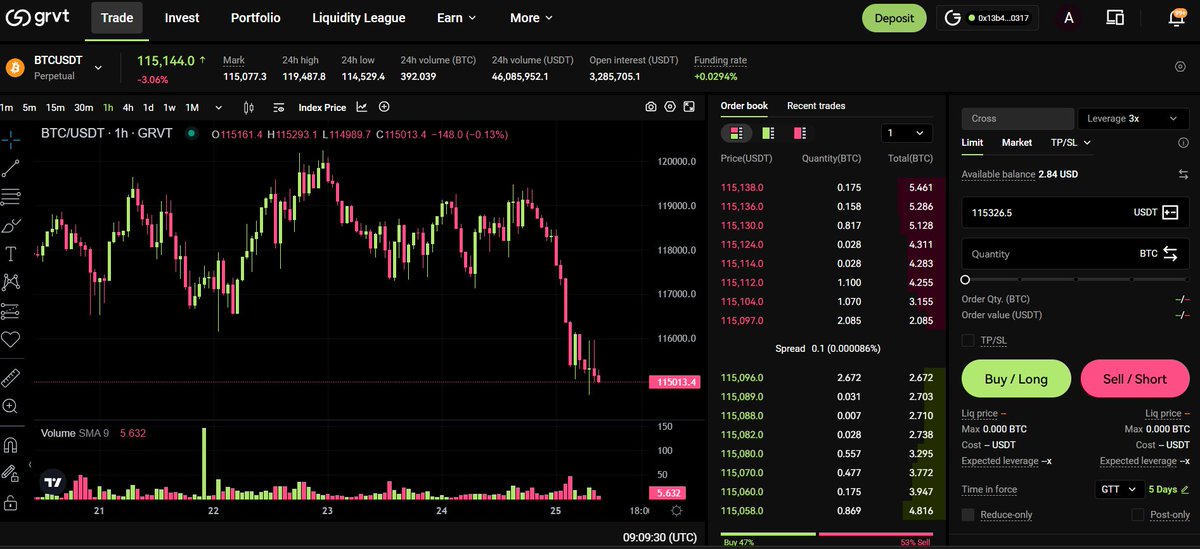Image resolution: width=1200 pixels, height=549 pixels.
Task: Click the transfer arrows beside Available balance
Action: pos(1183,174)
